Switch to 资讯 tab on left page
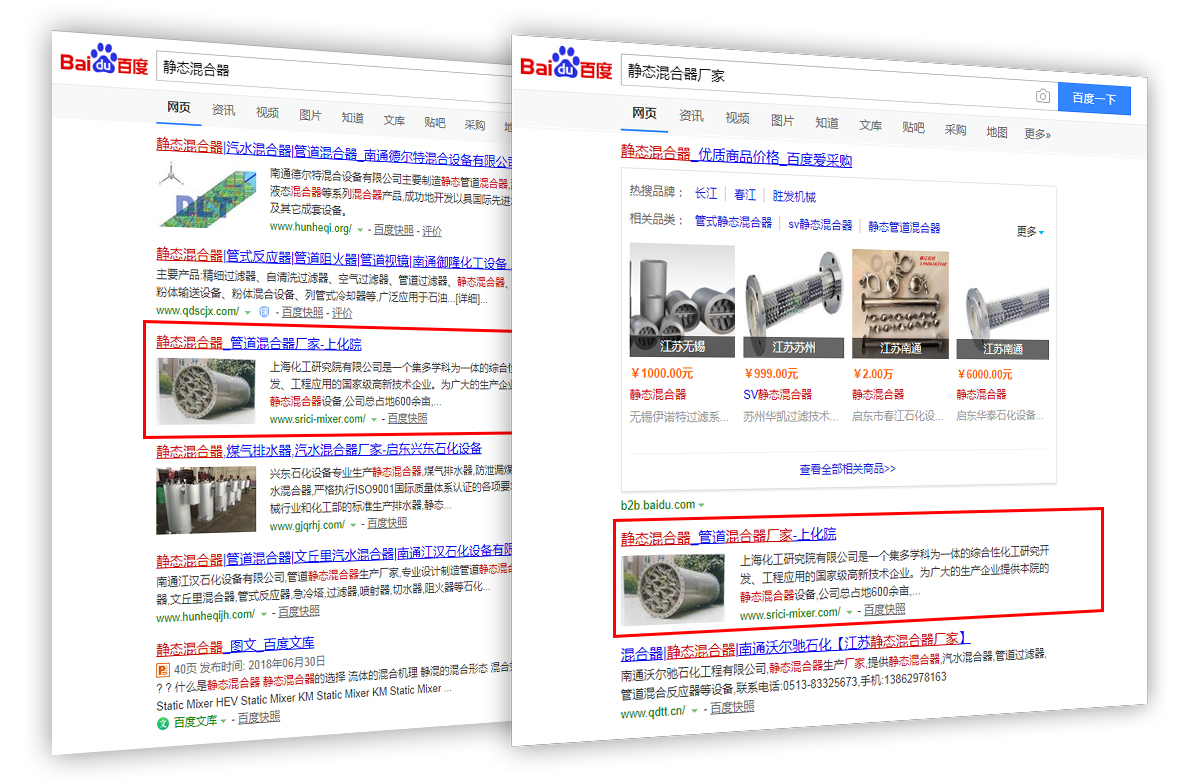1200x784 pixels. point(224,110)
